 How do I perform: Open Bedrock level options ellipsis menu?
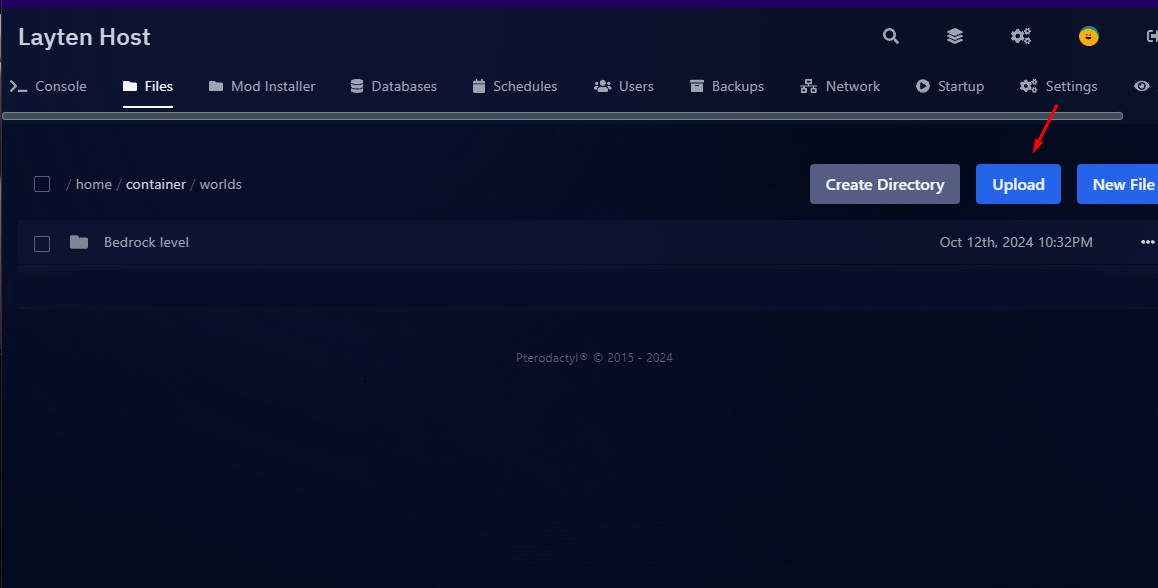point(1147,243)
